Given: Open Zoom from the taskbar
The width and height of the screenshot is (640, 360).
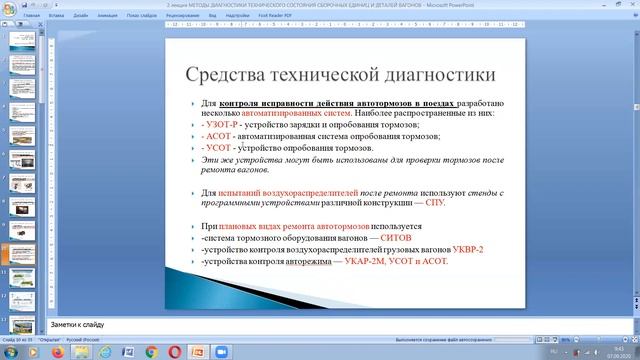Looking at the screenshot, I should pyautogui.click(x=221, y=352).
